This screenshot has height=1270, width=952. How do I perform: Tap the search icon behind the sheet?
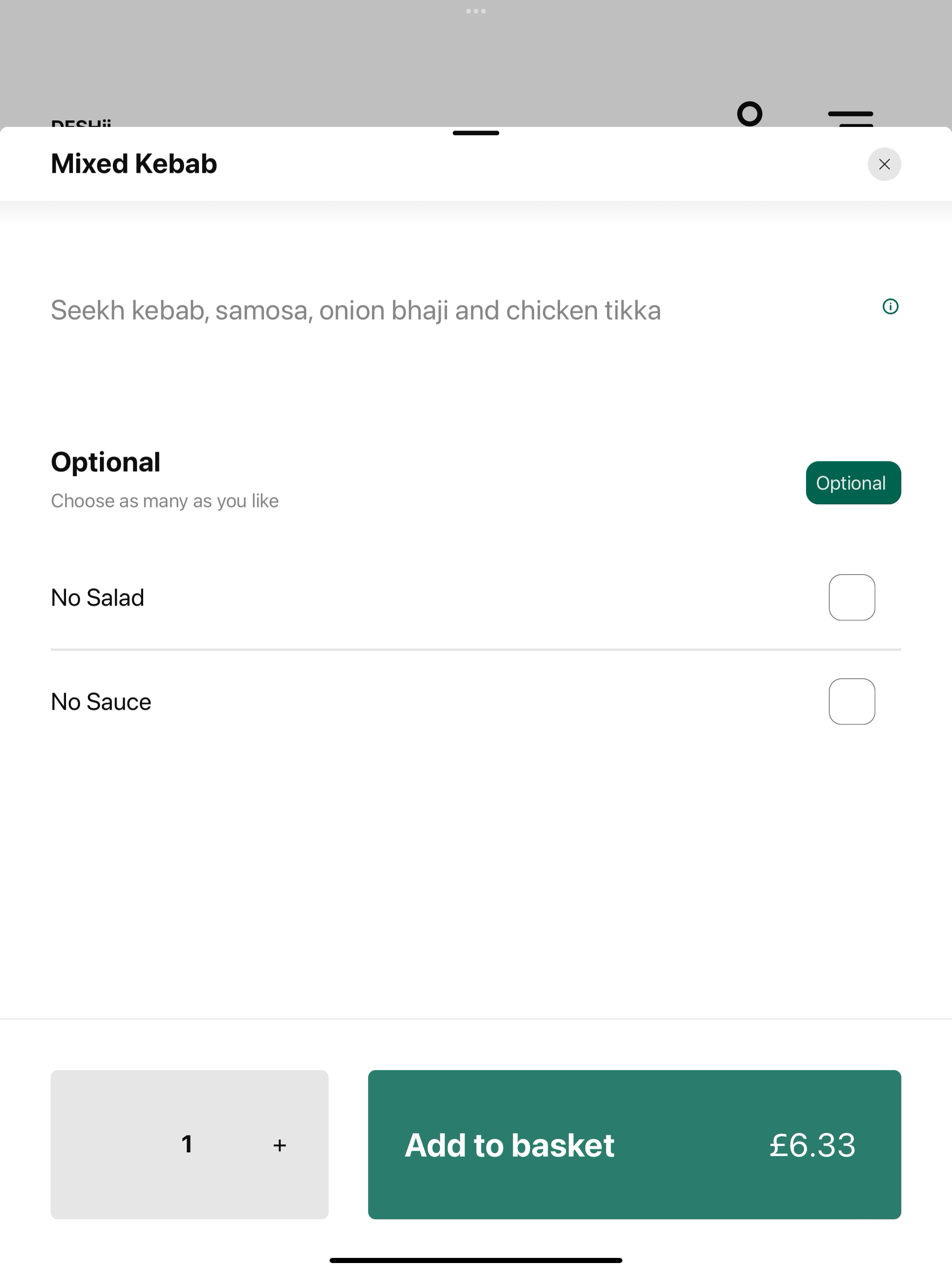[749, 114]
